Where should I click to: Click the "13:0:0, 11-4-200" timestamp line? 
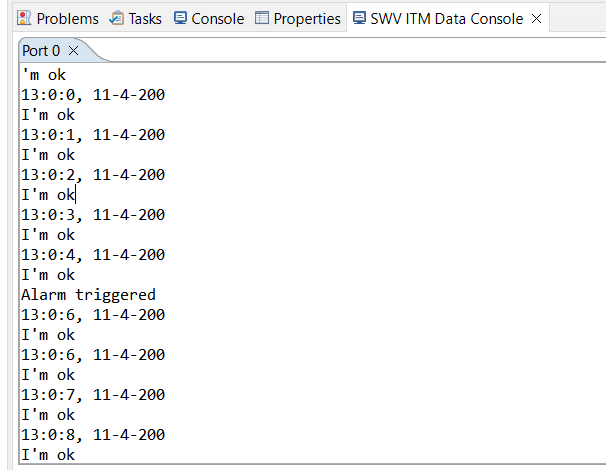pyautogui.click(x=93, y=95)
